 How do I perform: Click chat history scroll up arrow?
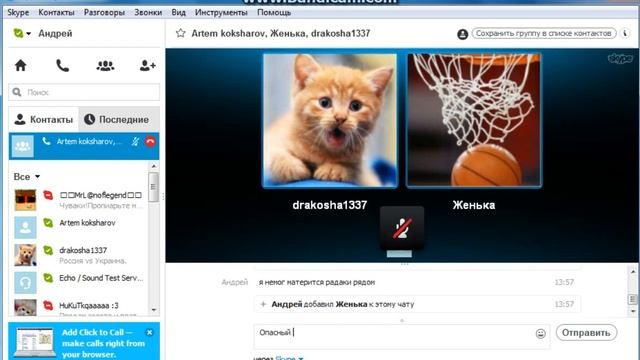[x=633, y=271]
